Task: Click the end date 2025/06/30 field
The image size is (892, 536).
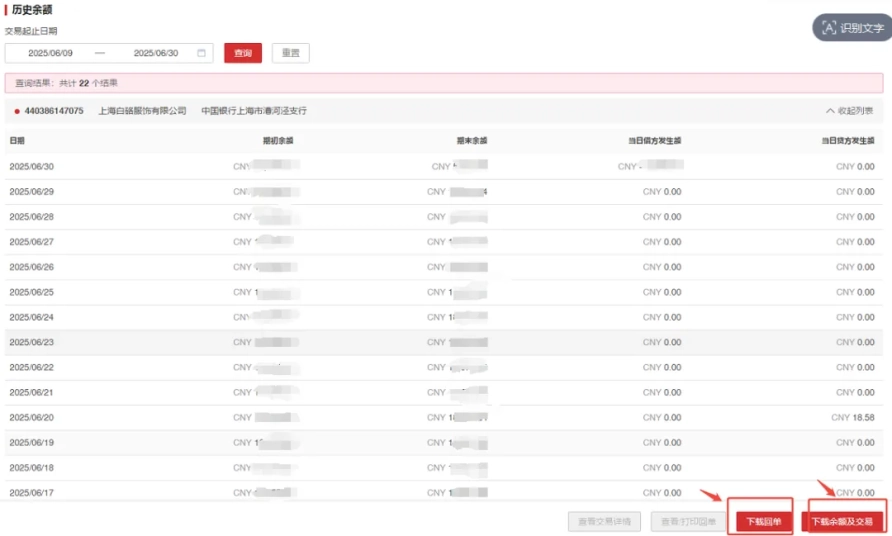Action: click(156, 53)
